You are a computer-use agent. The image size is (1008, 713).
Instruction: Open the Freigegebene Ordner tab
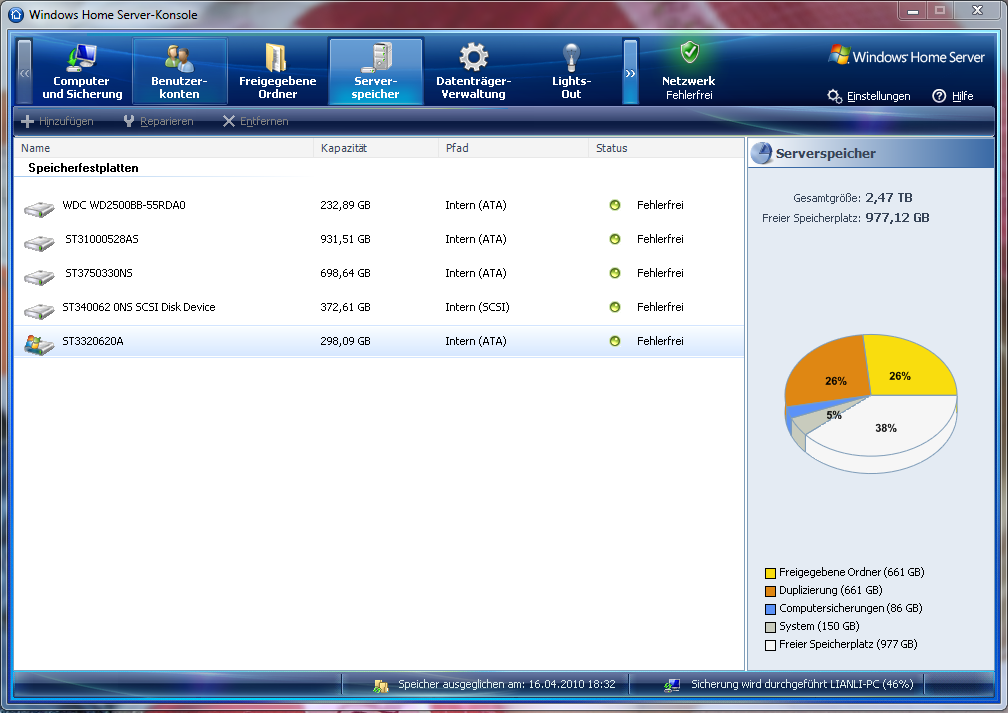[277, 71]
